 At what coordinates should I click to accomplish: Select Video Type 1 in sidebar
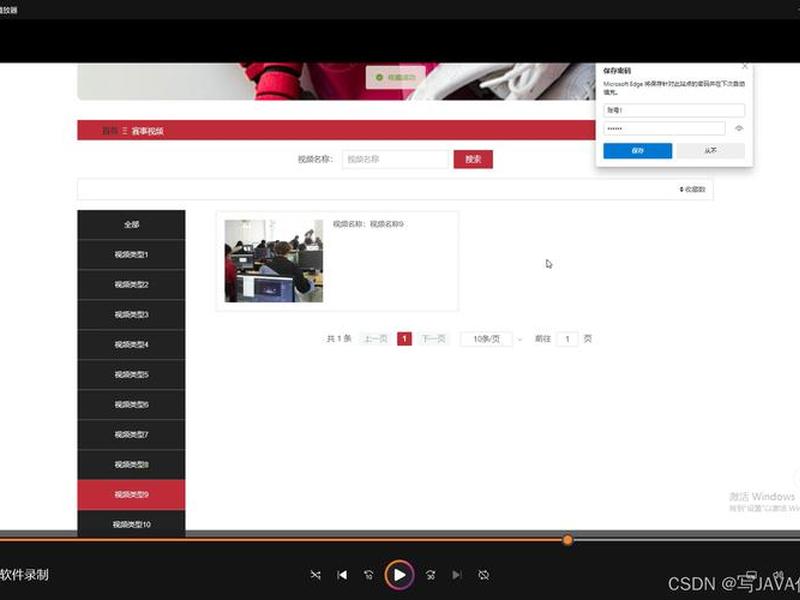pos(131,255)
